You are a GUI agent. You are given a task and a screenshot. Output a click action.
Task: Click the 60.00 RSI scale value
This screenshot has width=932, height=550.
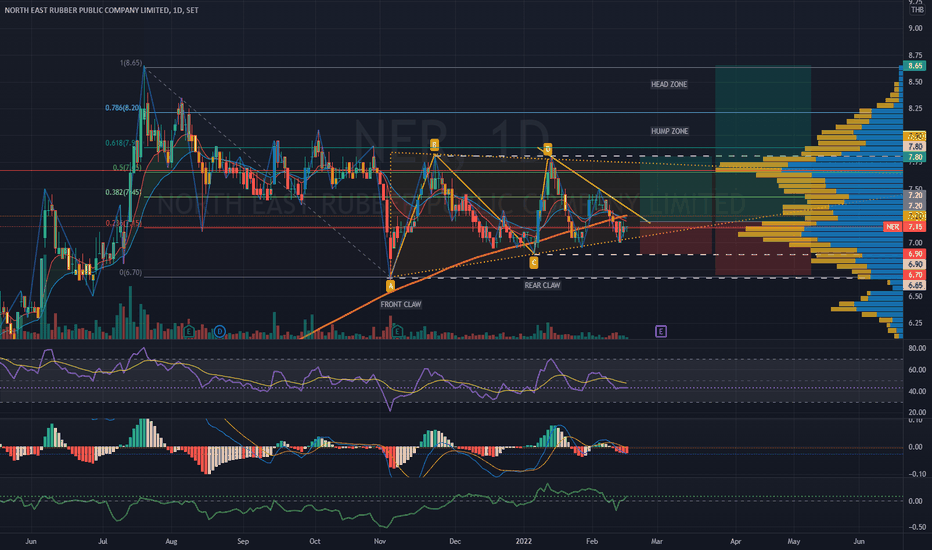[917, 369]
